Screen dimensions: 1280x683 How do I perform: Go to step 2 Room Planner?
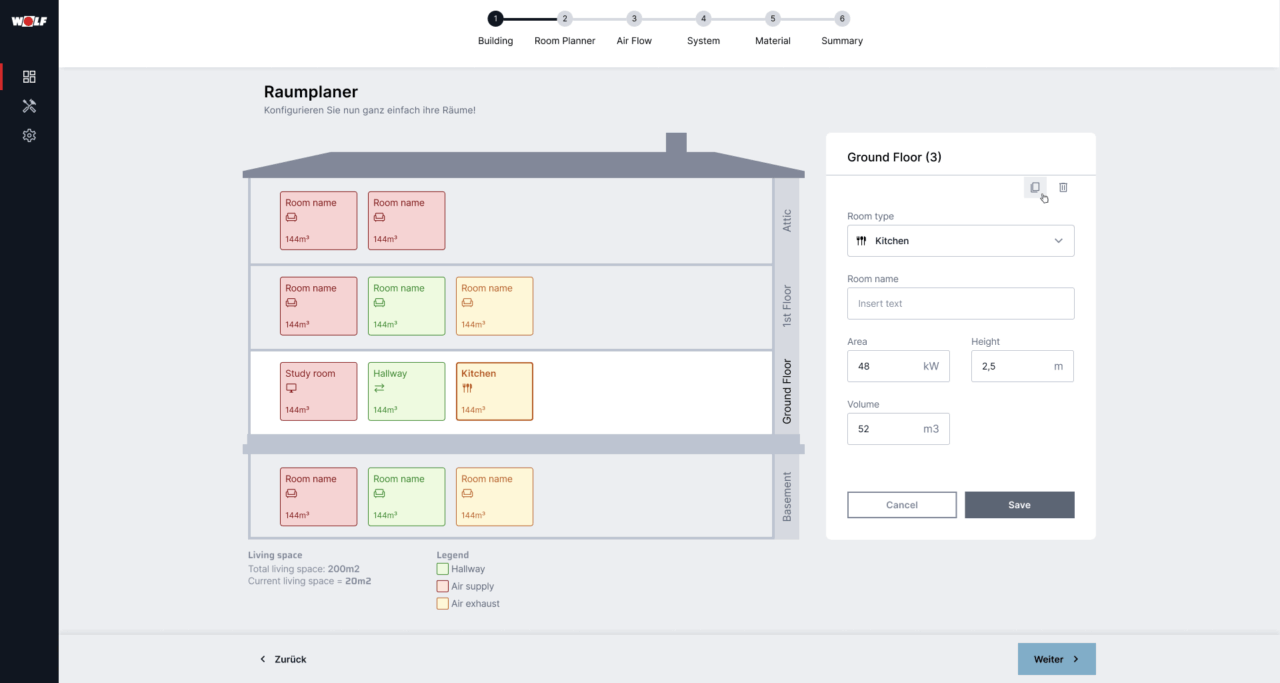564,19
